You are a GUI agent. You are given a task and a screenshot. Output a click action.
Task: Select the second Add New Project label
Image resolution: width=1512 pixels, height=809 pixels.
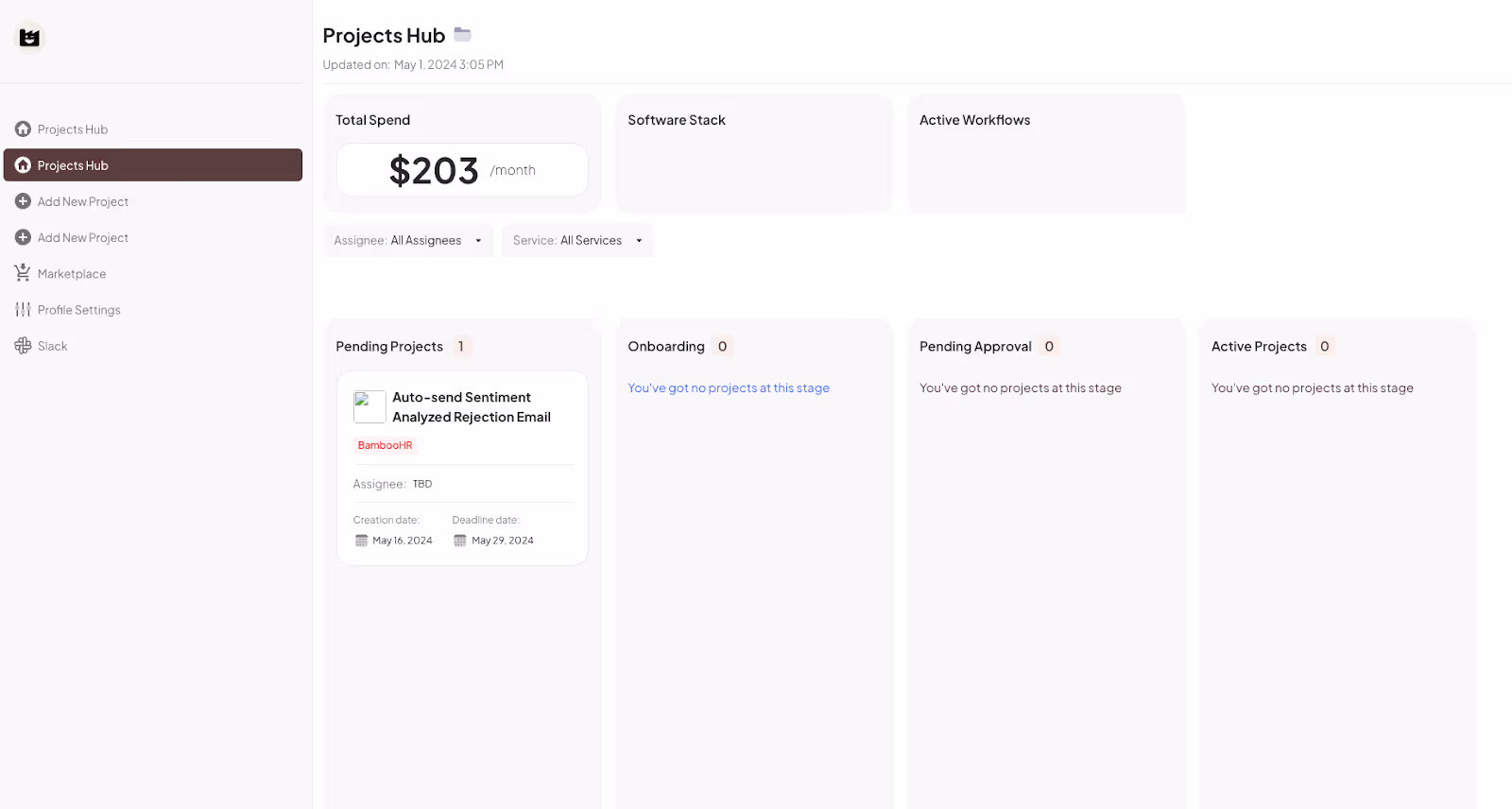(x=83, y=237)
